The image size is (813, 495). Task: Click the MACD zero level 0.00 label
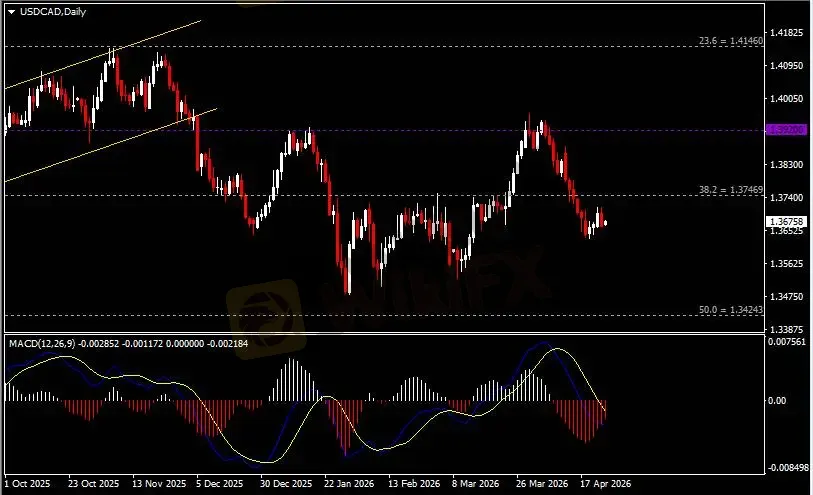[776, 400]
